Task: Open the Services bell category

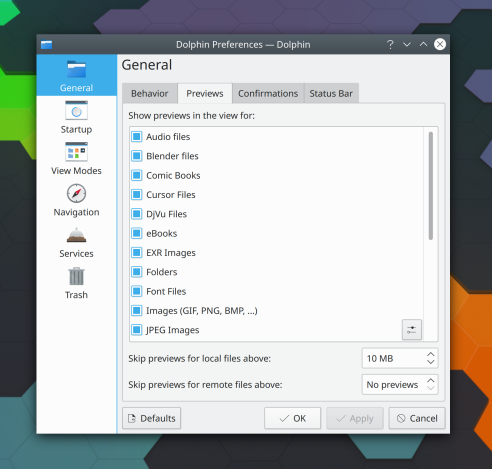Action: 76,242
